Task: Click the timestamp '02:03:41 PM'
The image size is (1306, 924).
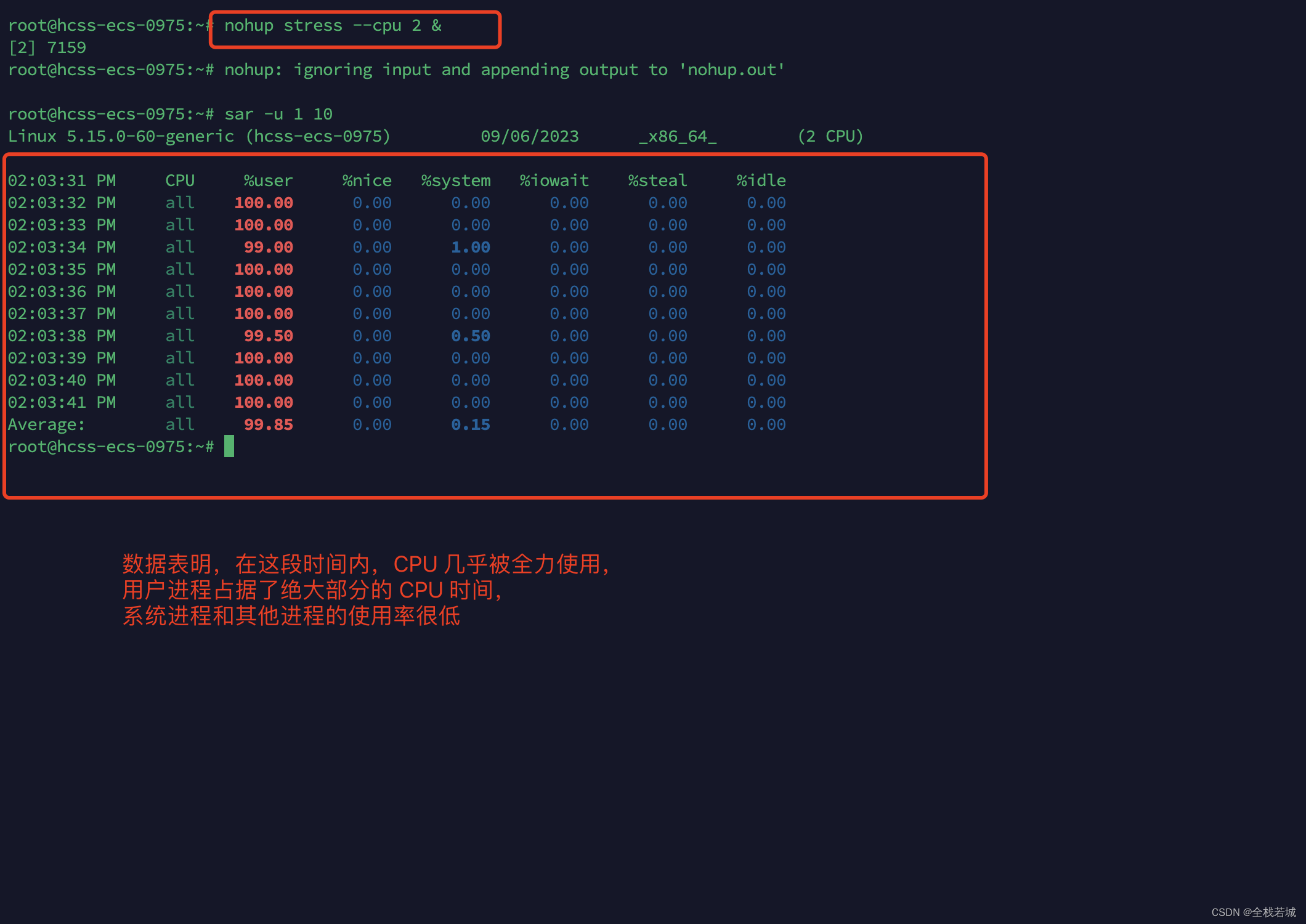Action: 62,403
